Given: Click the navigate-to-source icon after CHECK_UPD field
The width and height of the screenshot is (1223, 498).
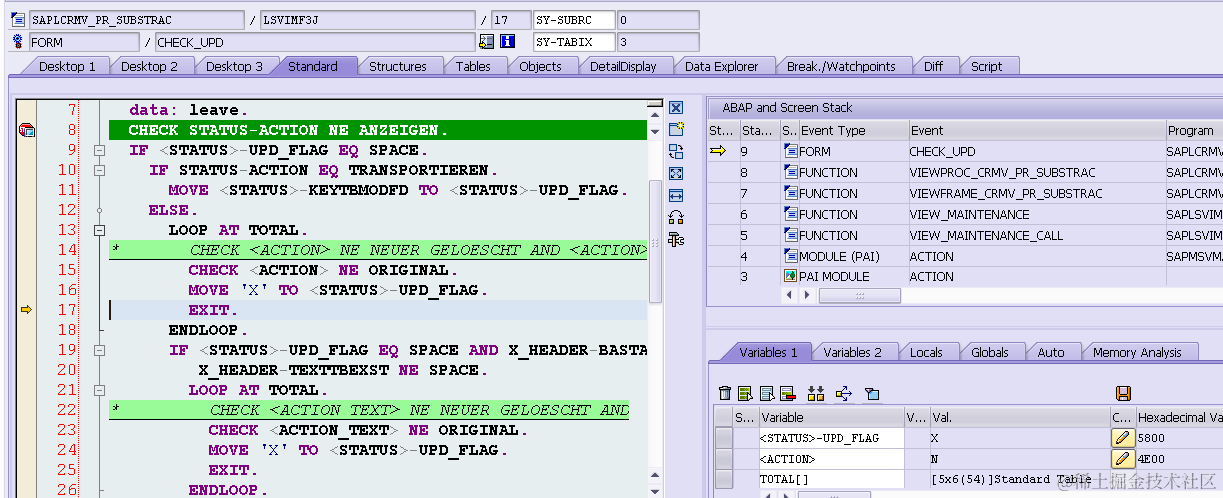Looking at the screenshot, I should coord(487,42).
